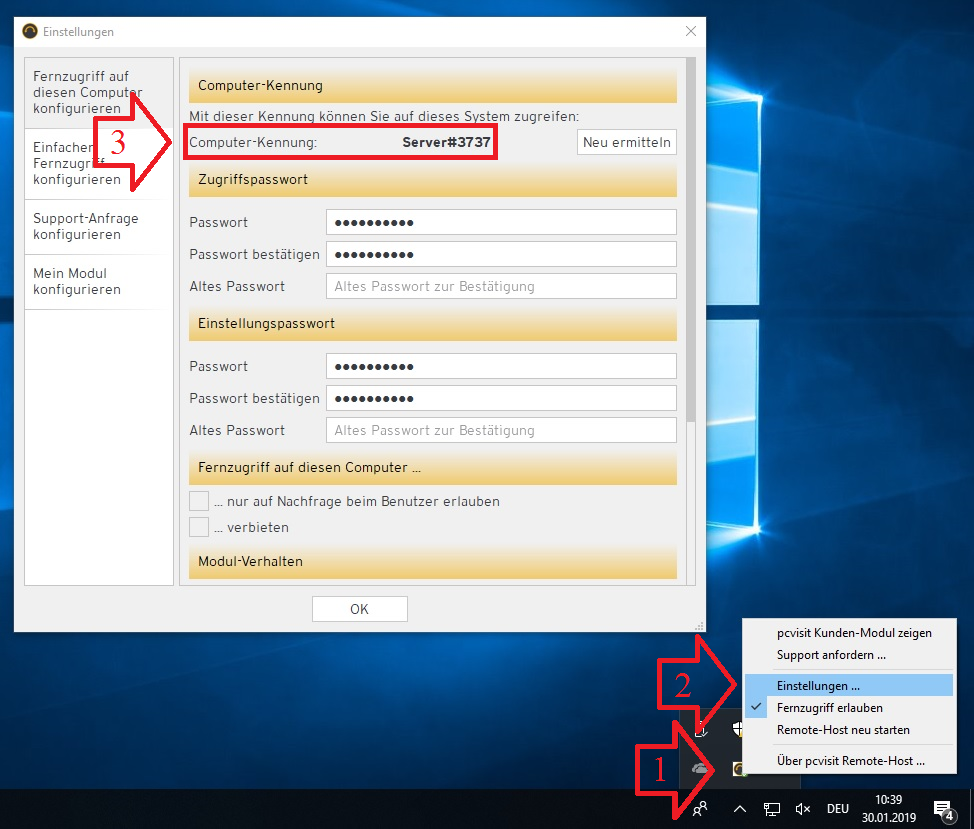Click the OneDrive cloud tray icon
Image resolution: width=974 pixels, height=829 pixels.
coord(702,768)
